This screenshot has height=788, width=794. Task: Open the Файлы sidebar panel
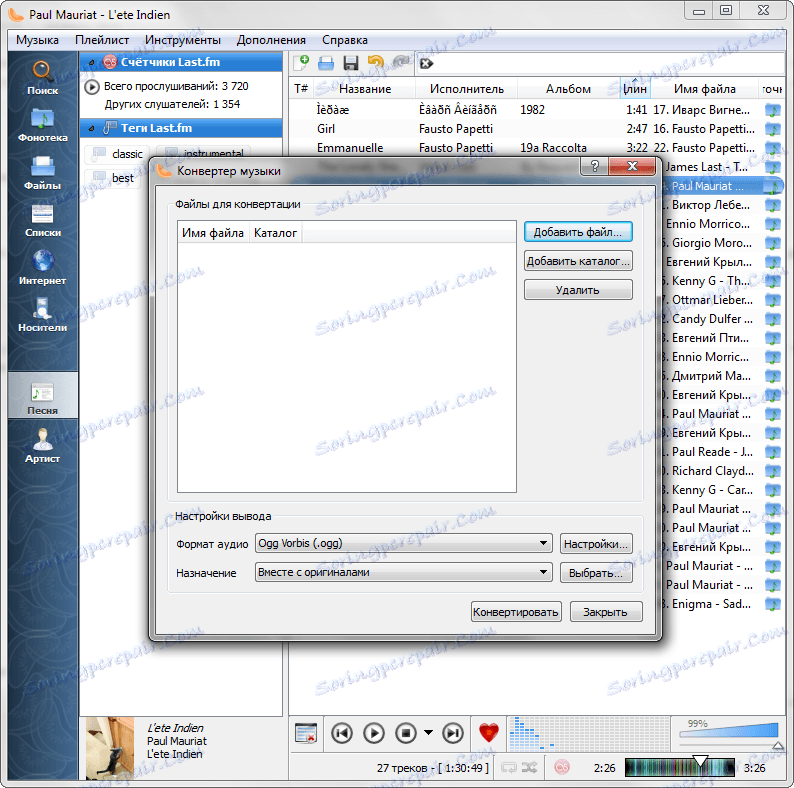point(43,173)
